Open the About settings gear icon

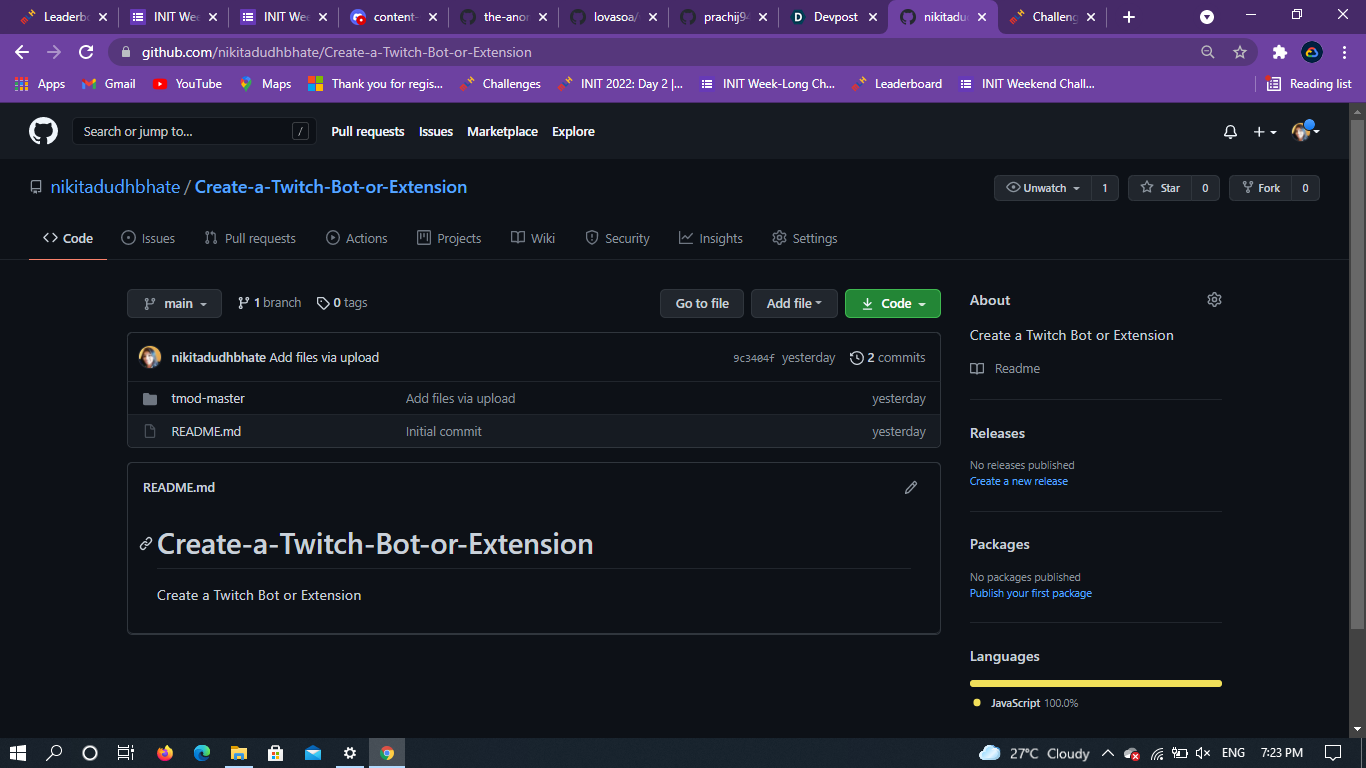1214,299
